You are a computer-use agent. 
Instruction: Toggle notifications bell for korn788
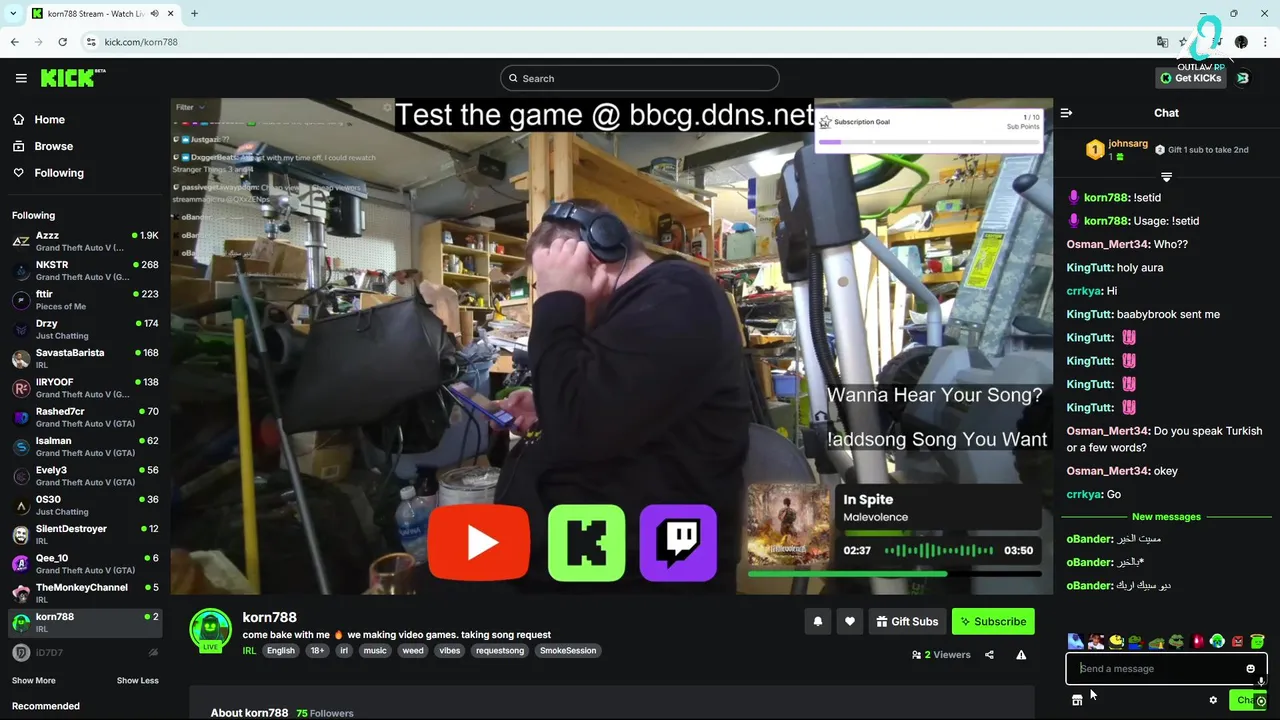[x=817, y=621]
